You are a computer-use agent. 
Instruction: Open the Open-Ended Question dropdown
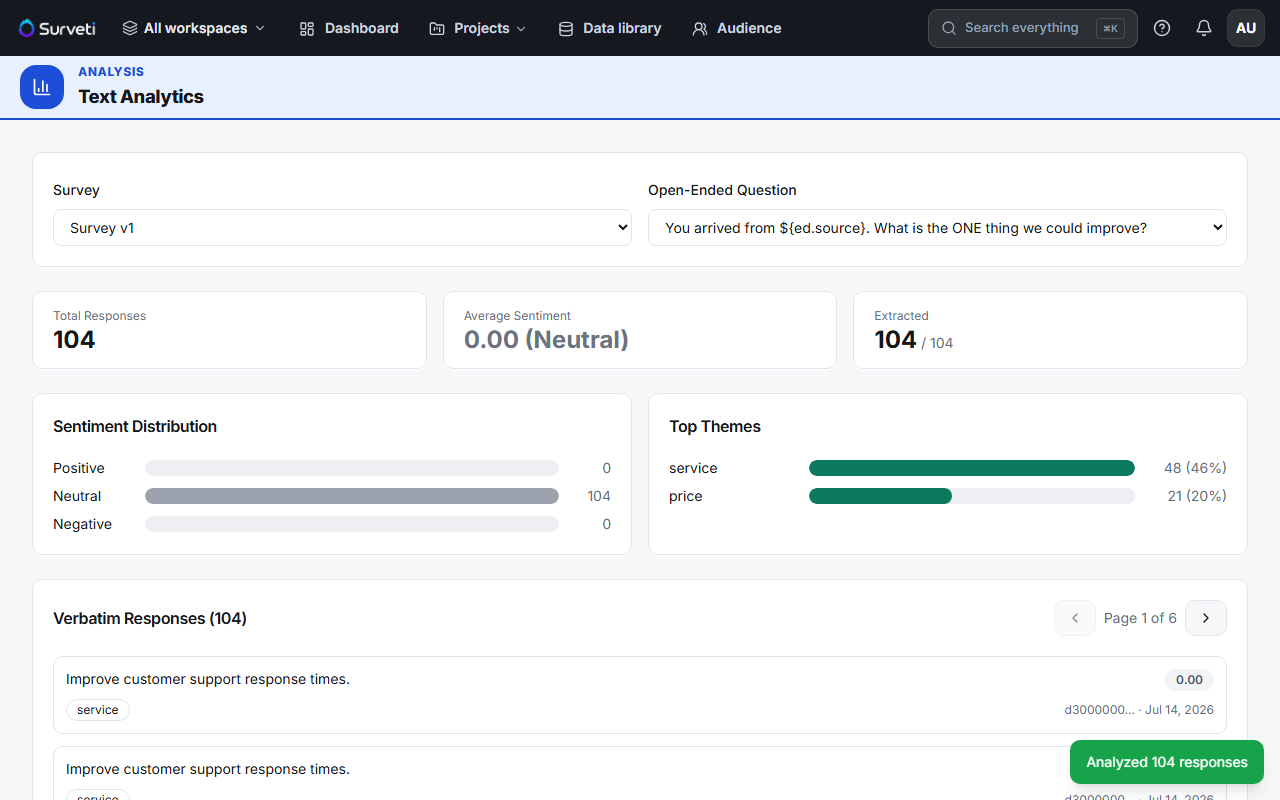(937, 227)
